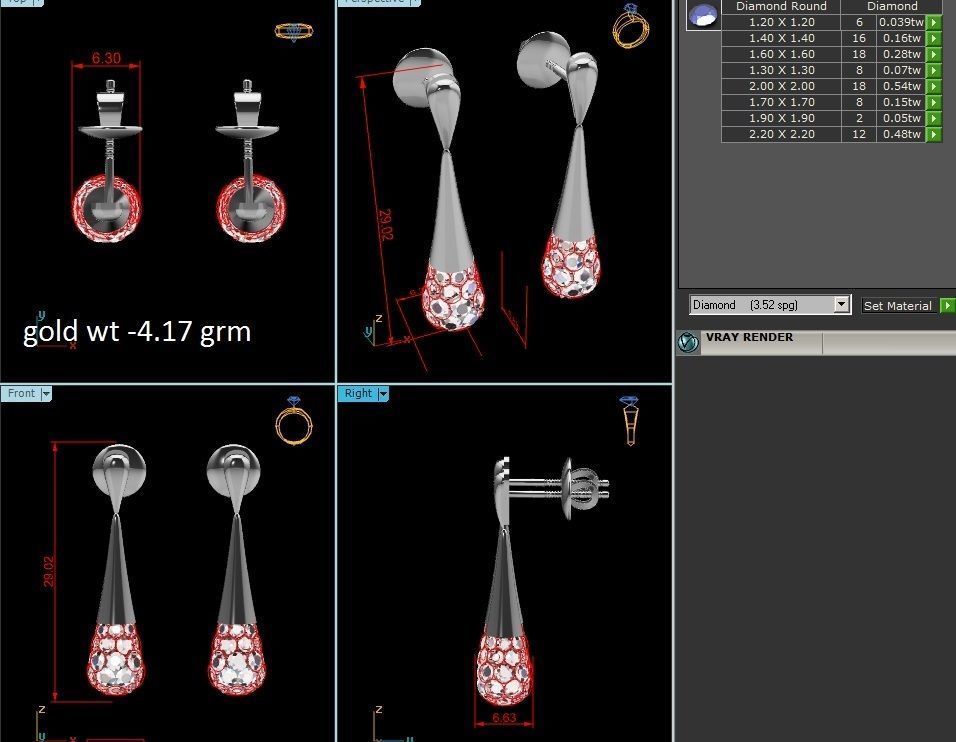Click the 29.02 dimension in Perspective viewport
This screenshot has width=956, height=742.
point(385,224)
